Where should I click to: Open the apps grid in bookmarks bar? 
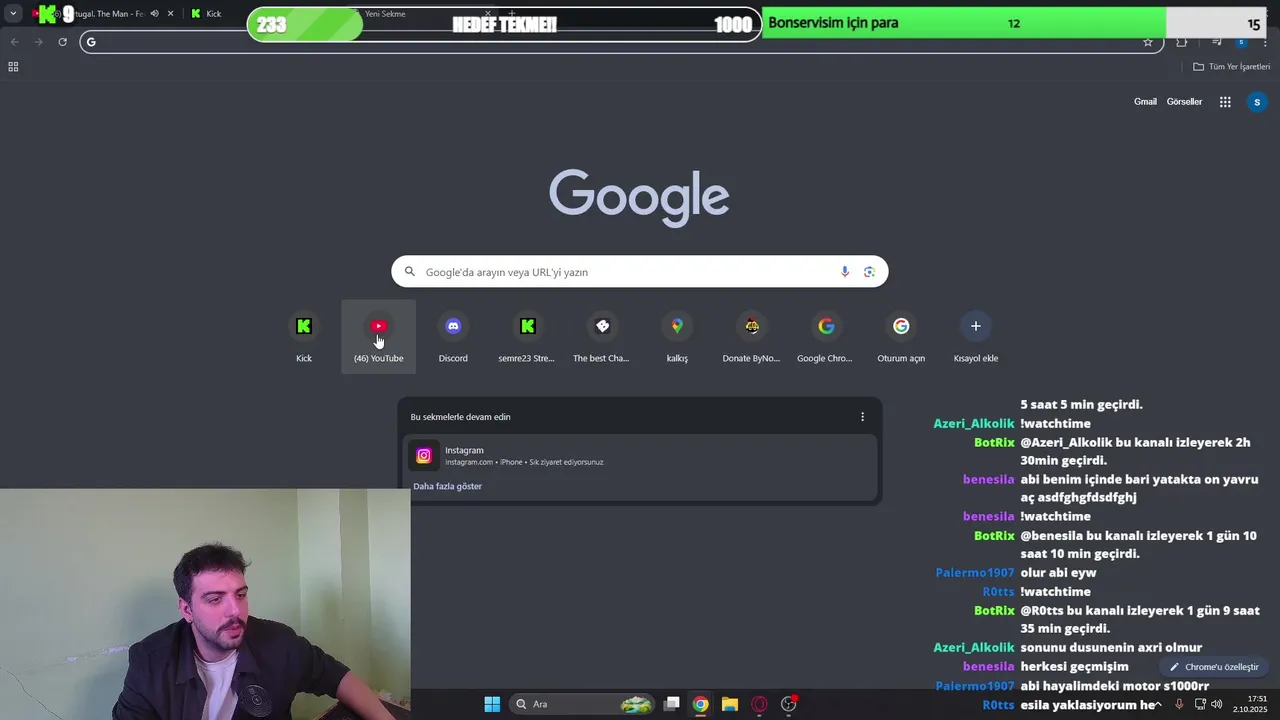click(13, 67)
